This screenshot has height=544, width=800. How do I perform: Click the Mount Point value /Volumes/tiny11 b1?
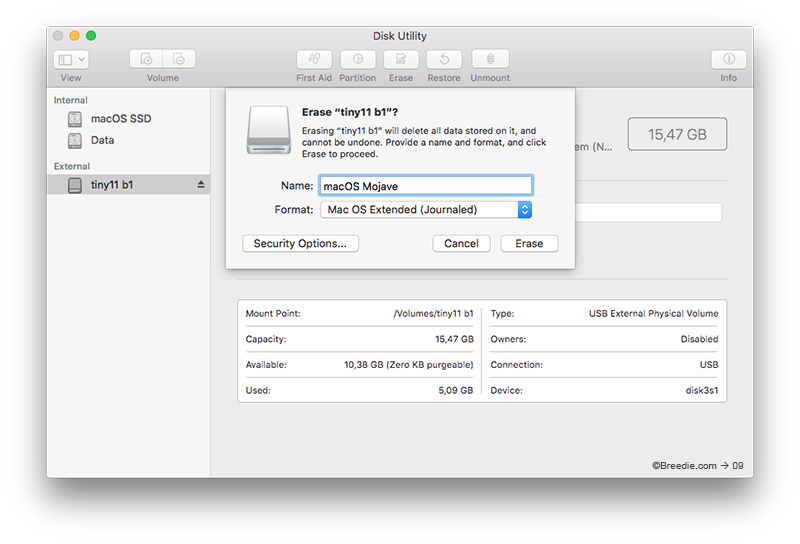pos(434,313)
